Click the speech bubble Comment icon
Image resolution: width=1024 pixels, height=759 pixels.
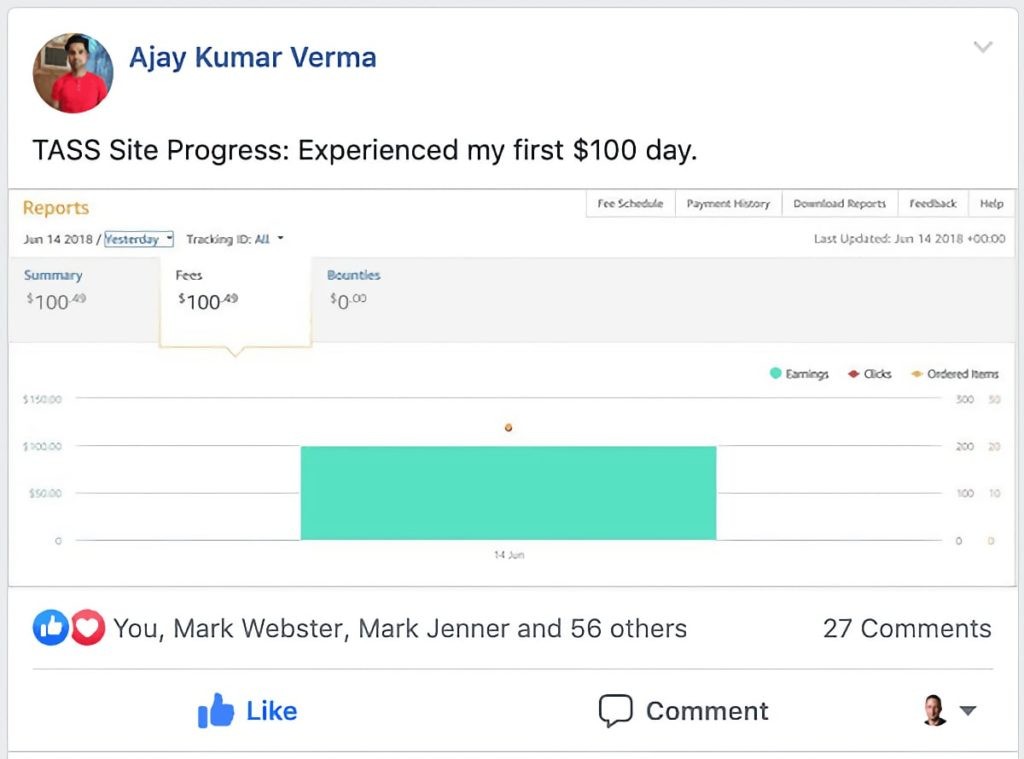(615, 711)
